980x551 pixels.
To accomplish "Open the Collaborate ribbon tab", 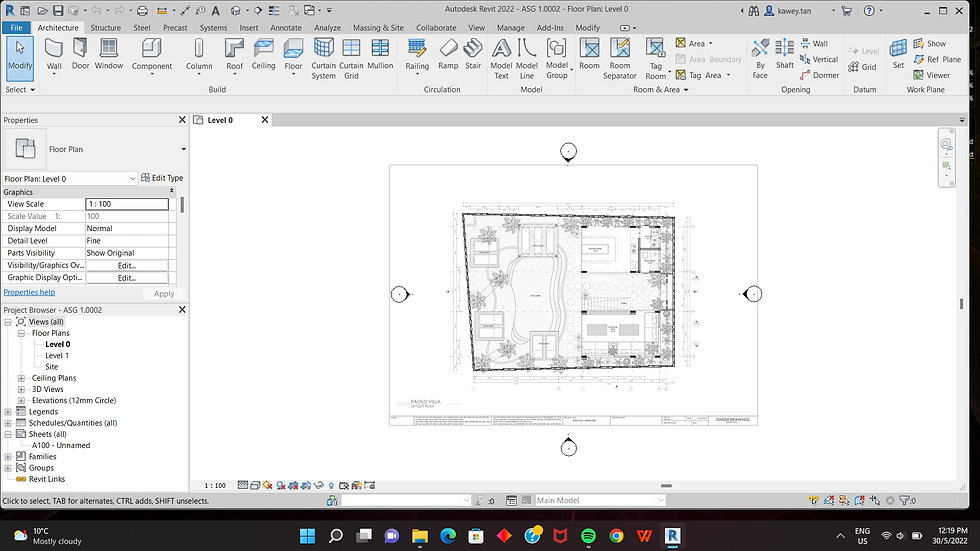I will (x=436, y=27).
